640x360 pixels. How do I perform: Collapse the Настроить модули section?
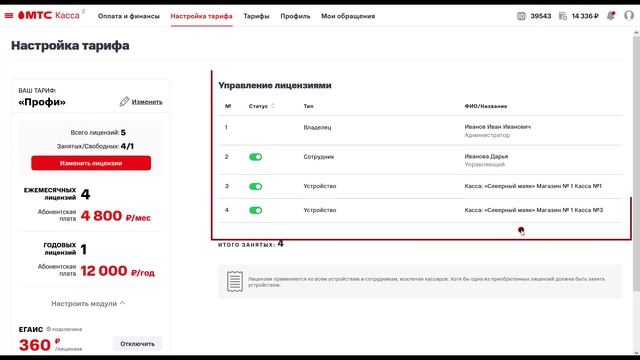[88, 304]
